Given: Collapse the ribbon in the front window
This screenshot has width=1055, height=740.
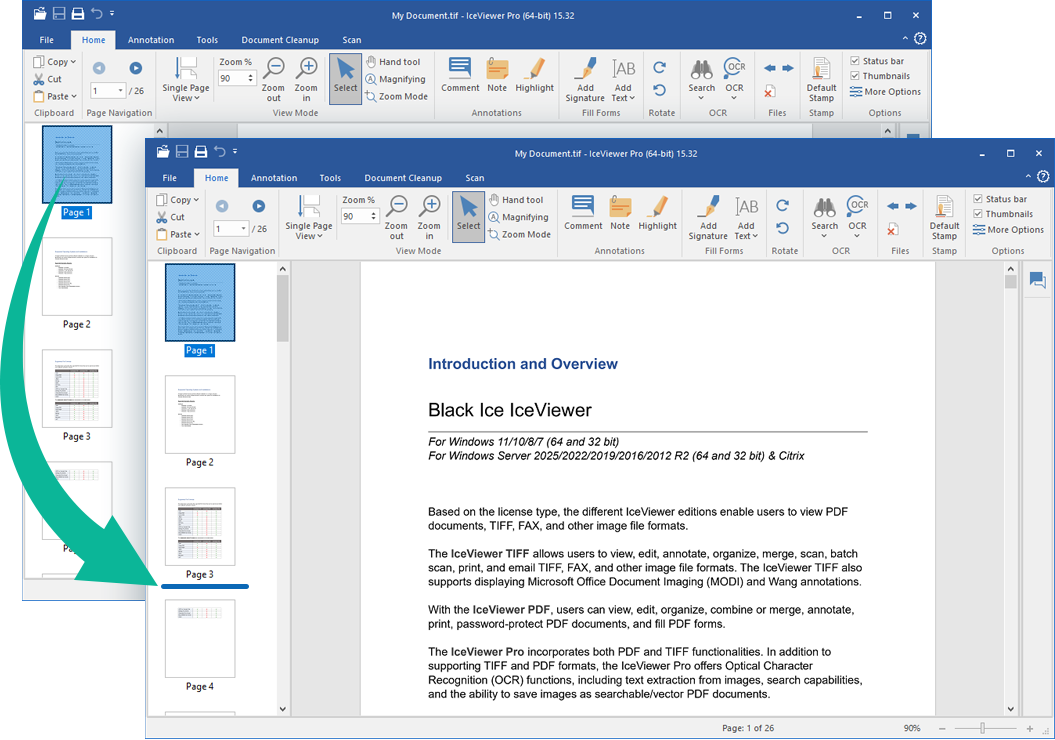Looking at the screenshot, I should [x=1028, y=177].
